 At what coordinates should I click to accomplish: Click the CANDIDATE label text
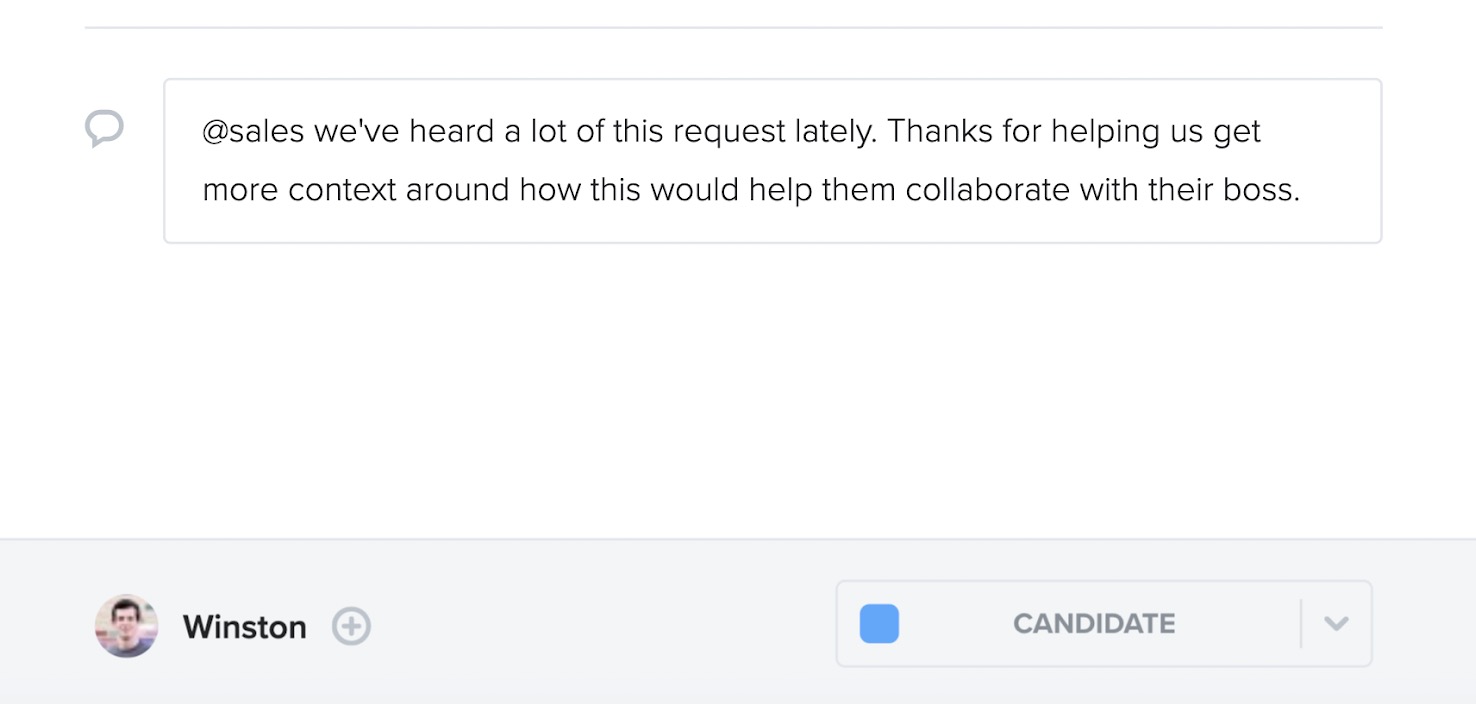tap(1094, 624)
